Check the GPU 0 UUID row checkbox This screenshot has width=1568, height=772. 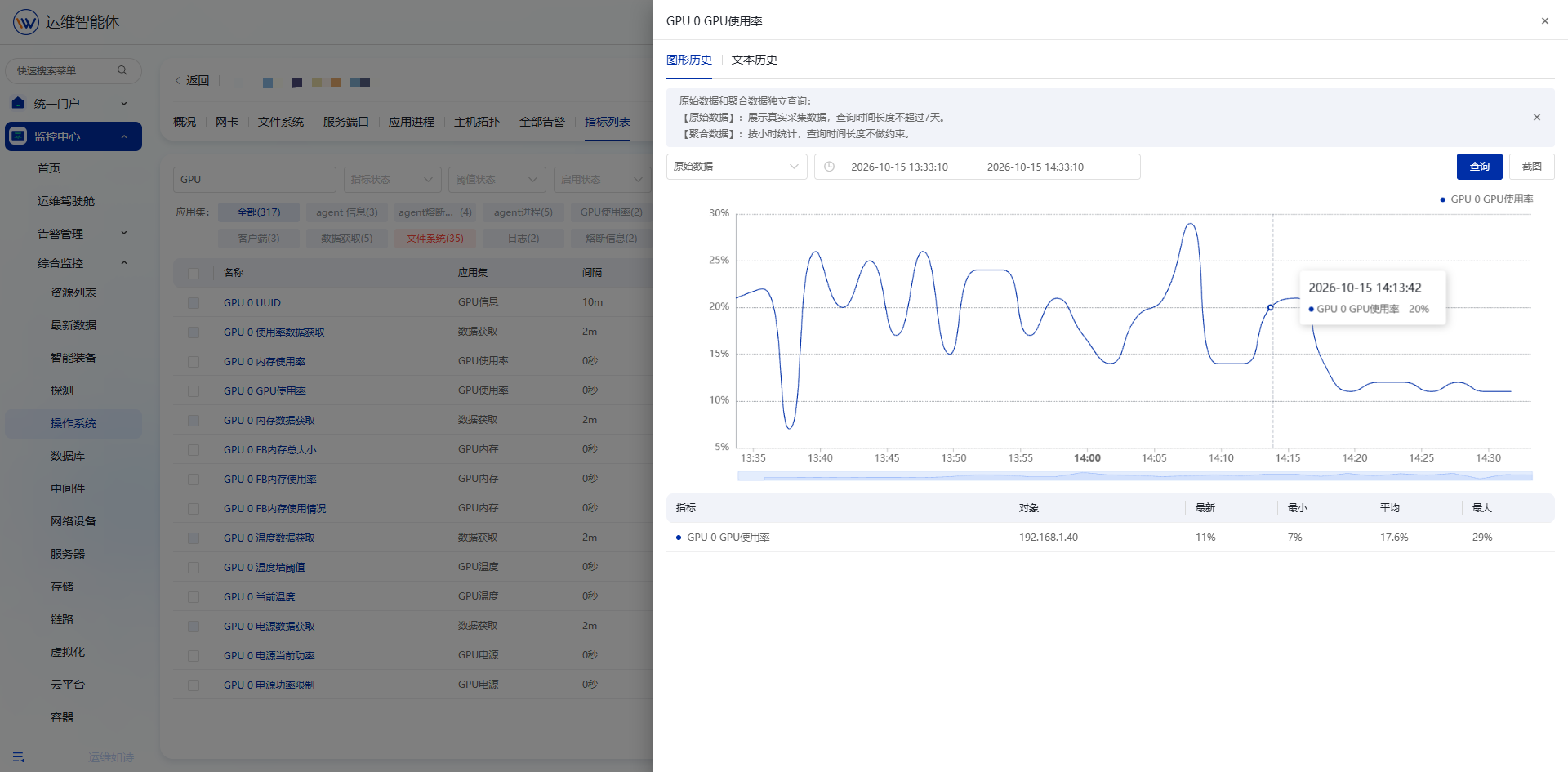pyautogui.click(x=194, y=303)
